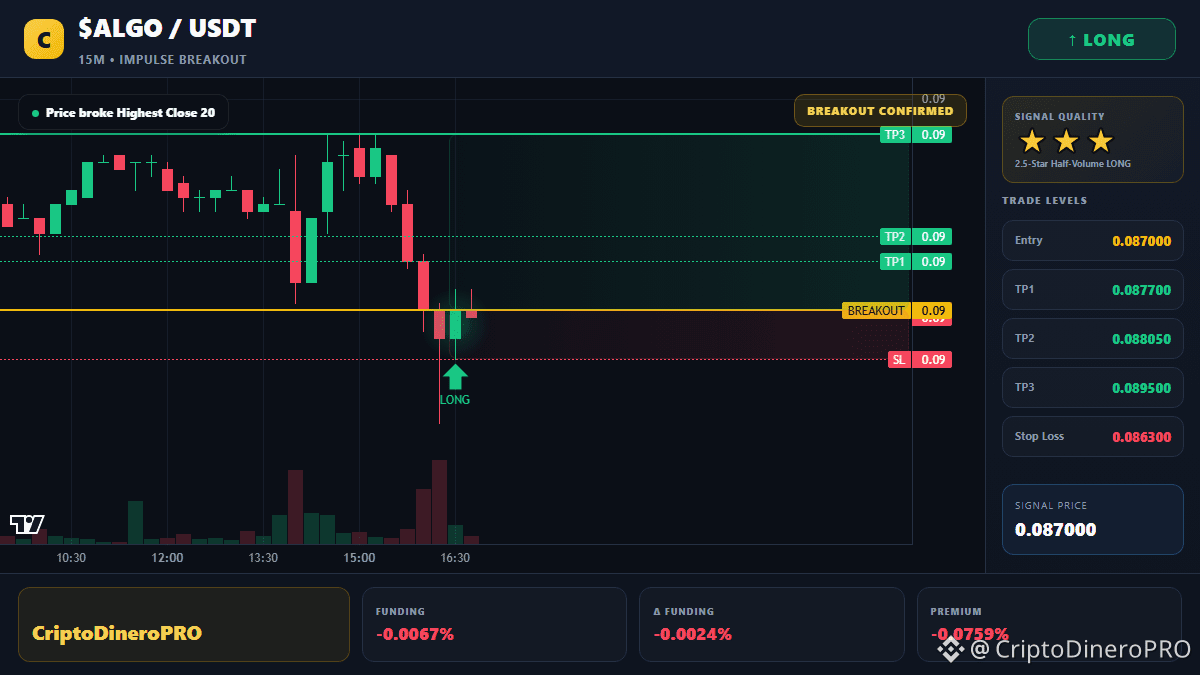Click the 15:00 time axis label
The height and width of the screenshot is (675, 1200).
coord(359,558)
